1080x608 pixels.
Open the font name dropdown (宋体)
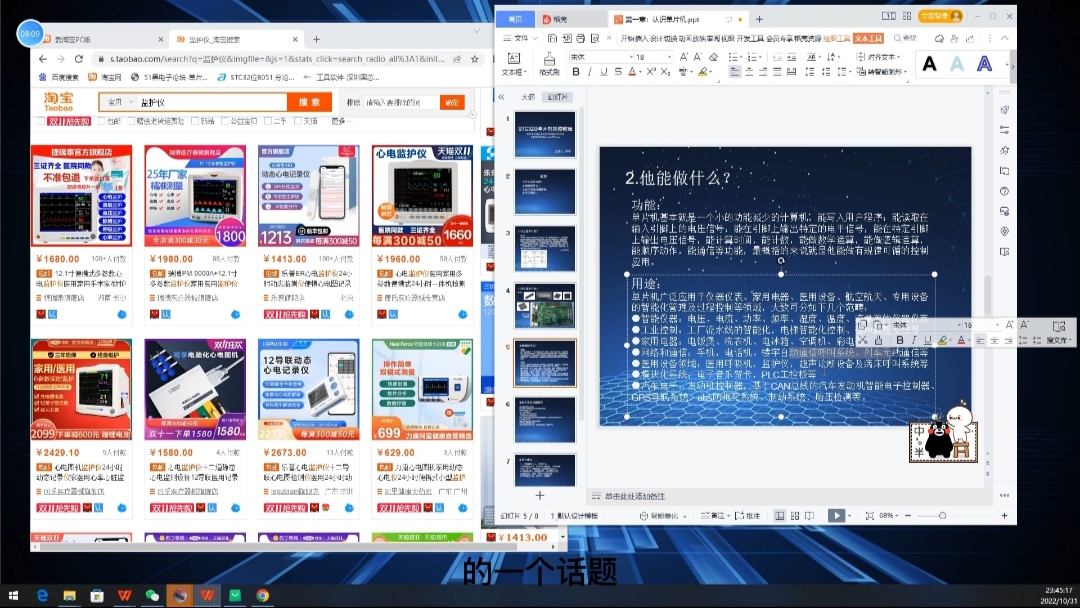tap(631, 57)
